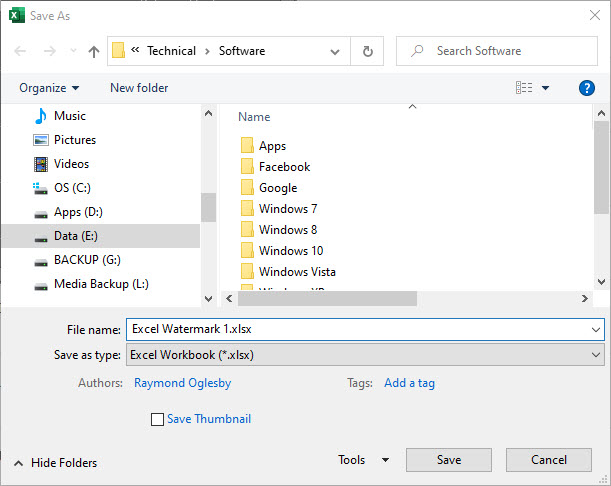Click file list scroll up arrow
611x486 pixels.
point(601,113)
